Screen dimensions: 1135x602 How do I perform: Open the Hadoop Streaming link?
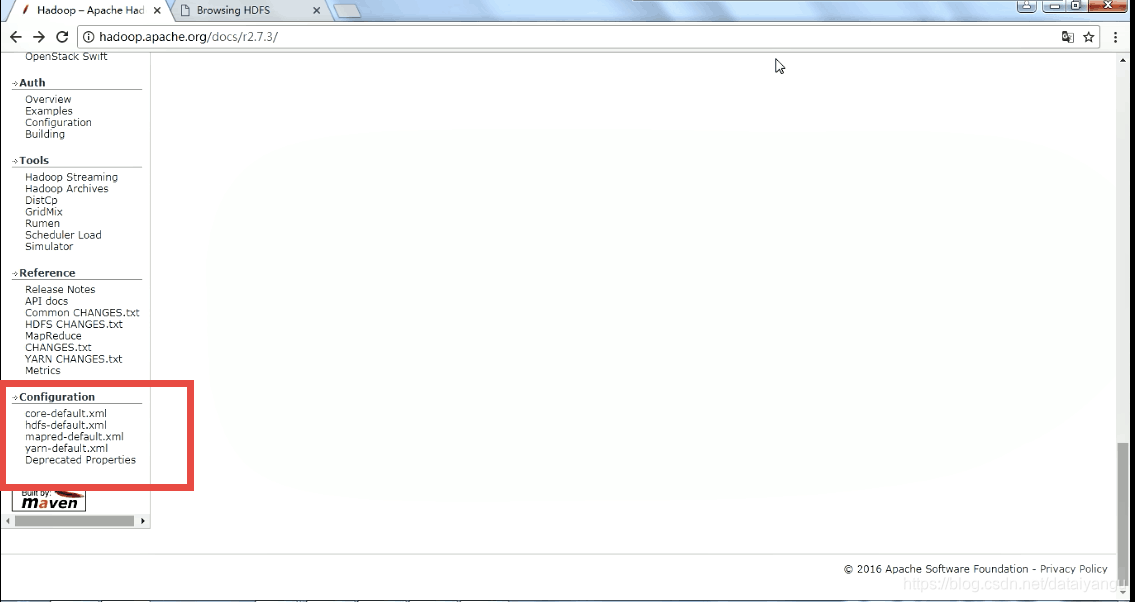(72, 177)
